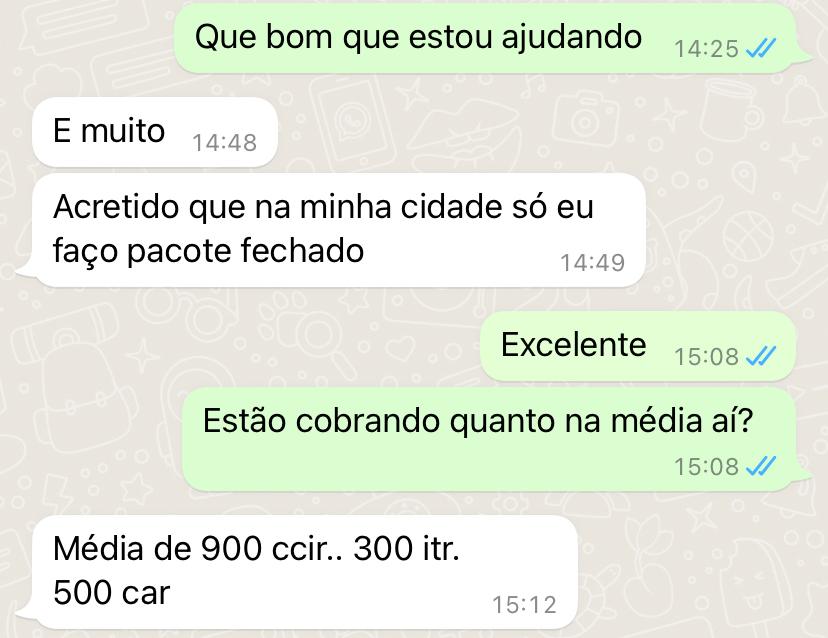The height and width of the screenshot is (638, 828).
Task: Click '300 itr.' in the last message
Action: tap(406, 548)
